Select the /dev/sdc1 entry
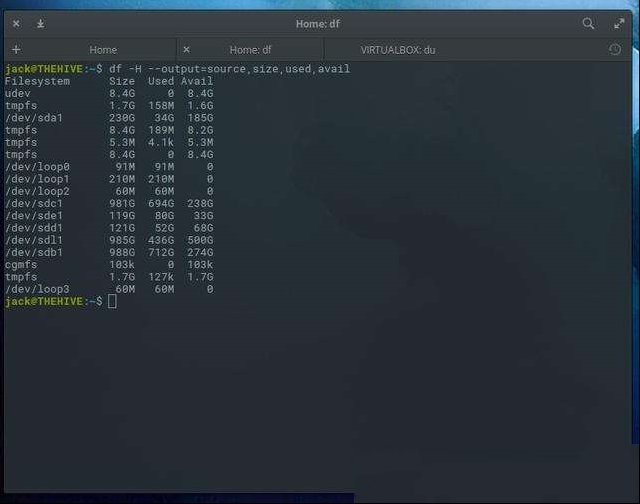The image size is (640, 504). point(34,204)
